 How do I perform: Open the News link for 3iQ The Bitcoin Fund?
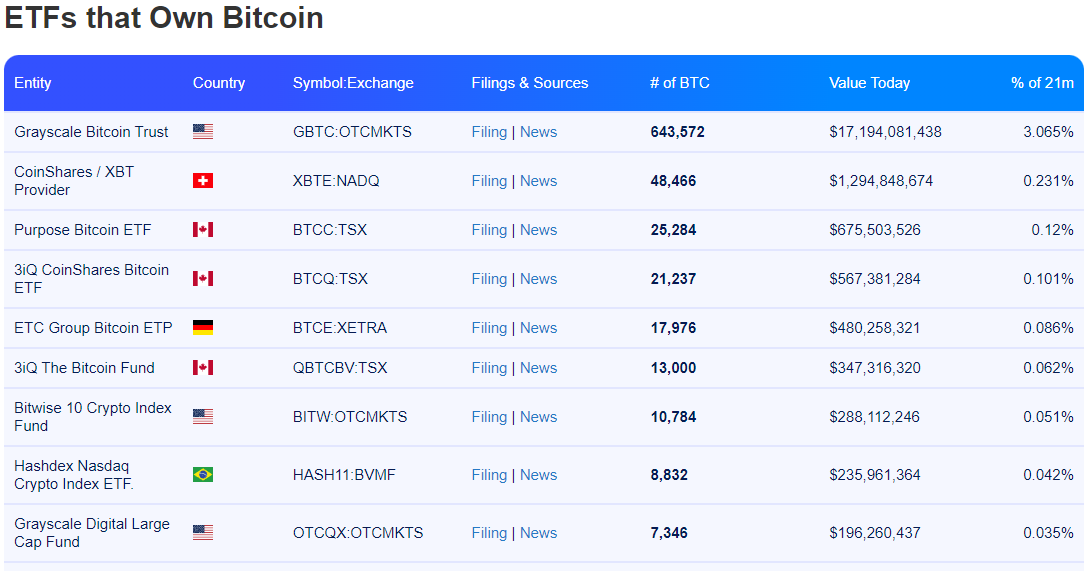(x=539, y=368)
